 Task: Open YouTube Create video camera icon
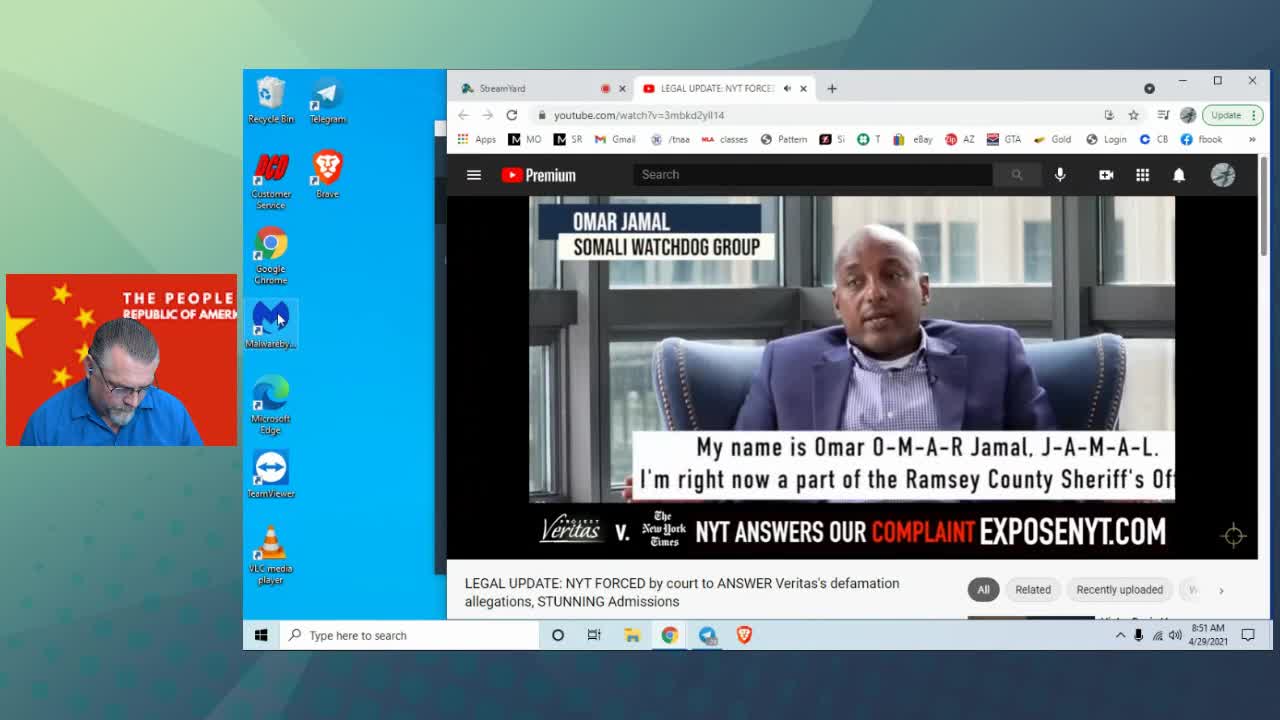[1106, 175]
